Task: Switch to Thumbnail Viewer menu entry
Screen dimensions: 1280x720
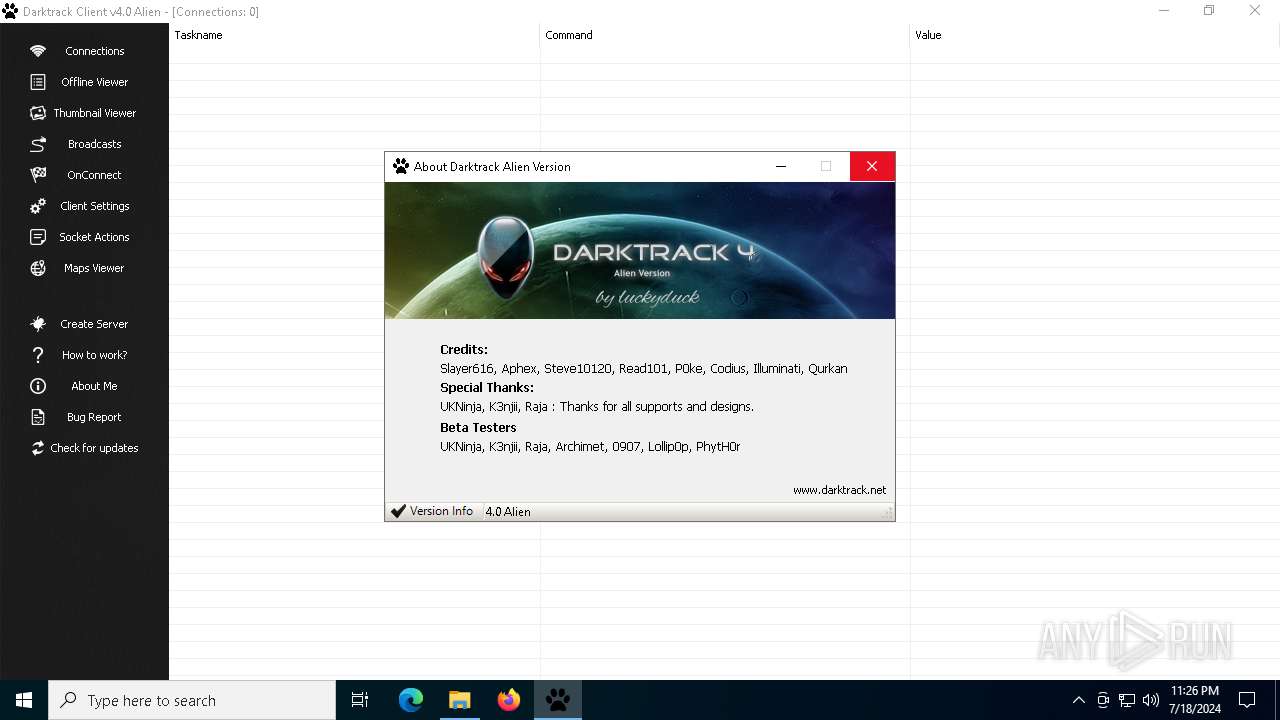Action: coord(95,113)
